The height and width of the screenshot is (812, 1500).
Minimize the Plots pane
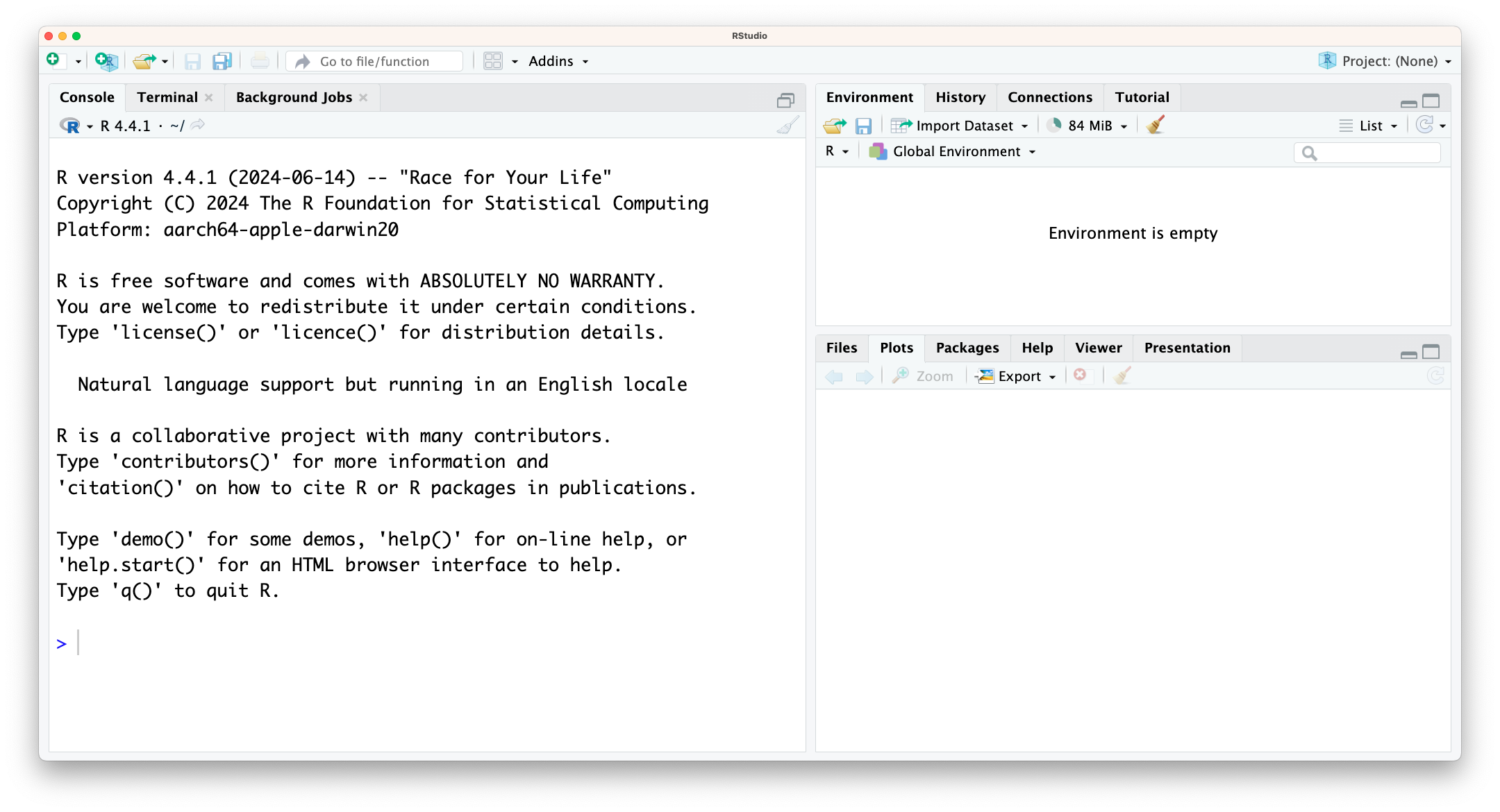pos(1409,354)
